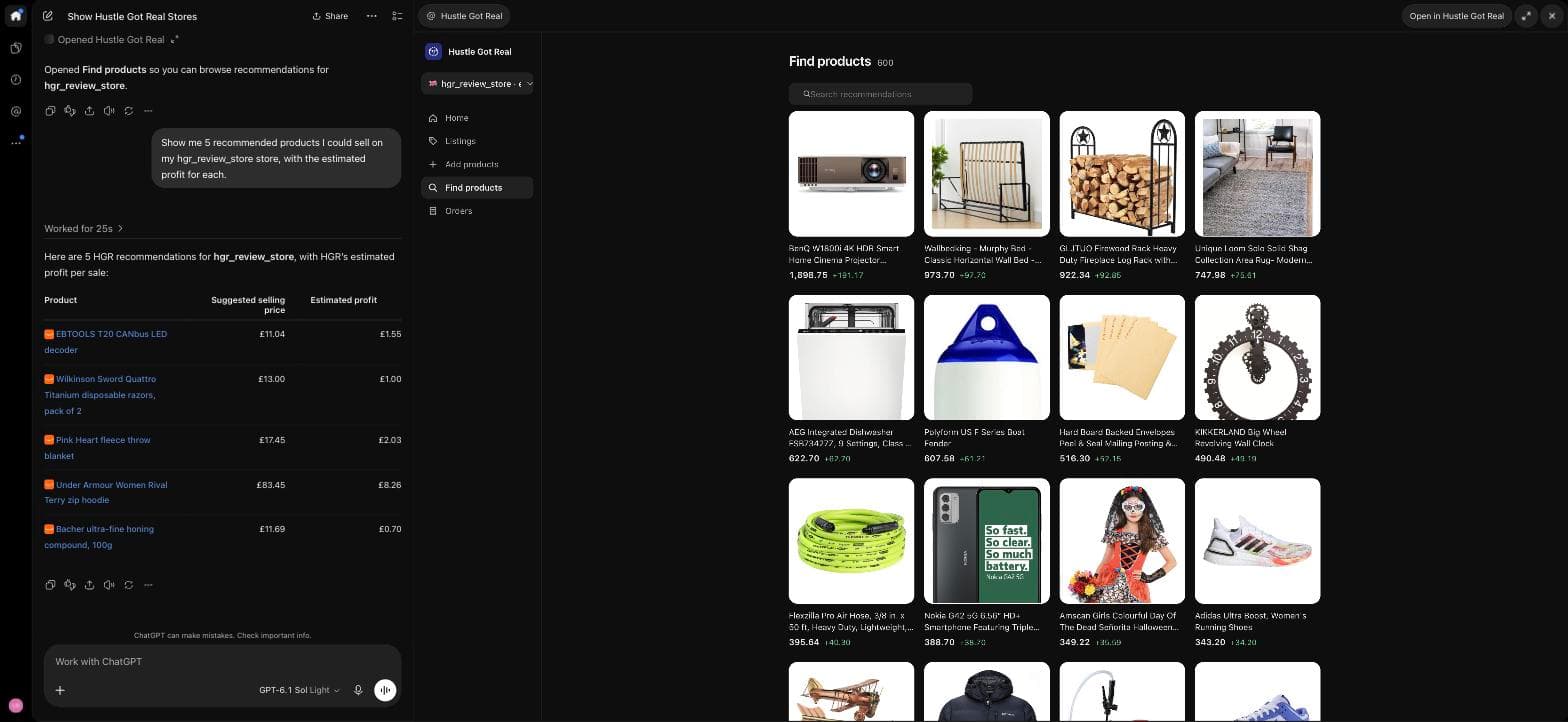Open the three-dot conversation options beside Share
The image size is (1568, 722).
(x=372, y=16)
